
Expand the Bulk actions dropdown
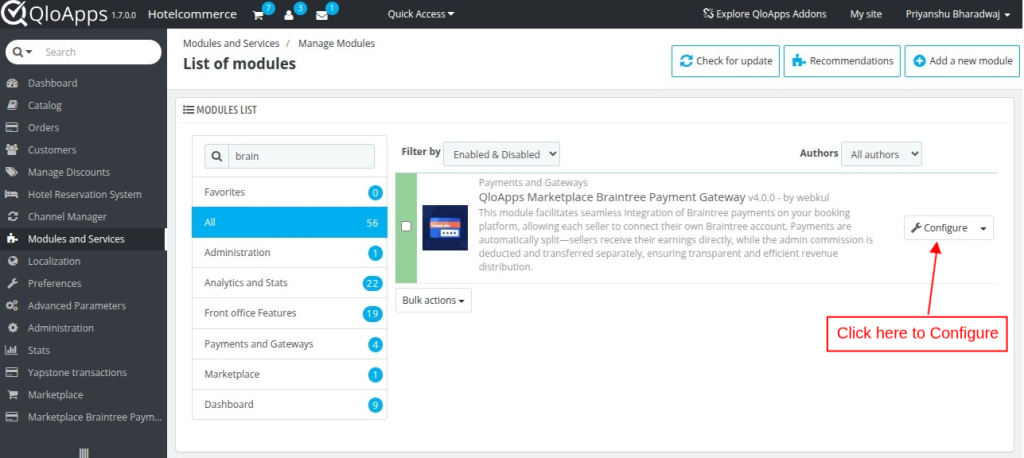(x=434, y=300)
